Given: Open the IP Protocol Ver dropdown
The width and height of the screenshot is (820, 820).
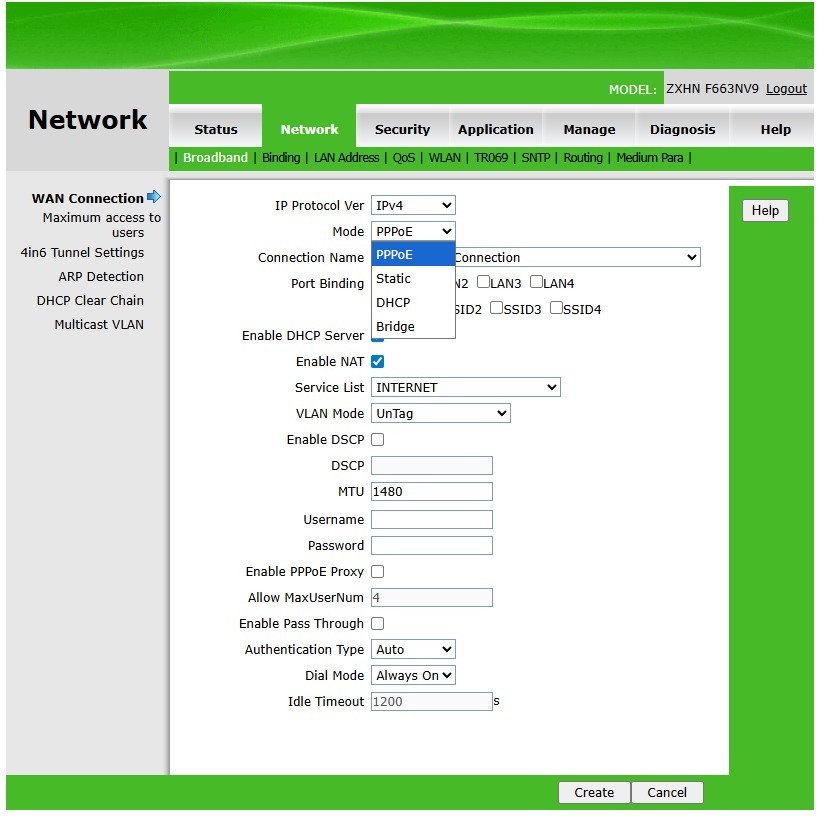Looking at the screenshot, I should [x=413, y=206].
